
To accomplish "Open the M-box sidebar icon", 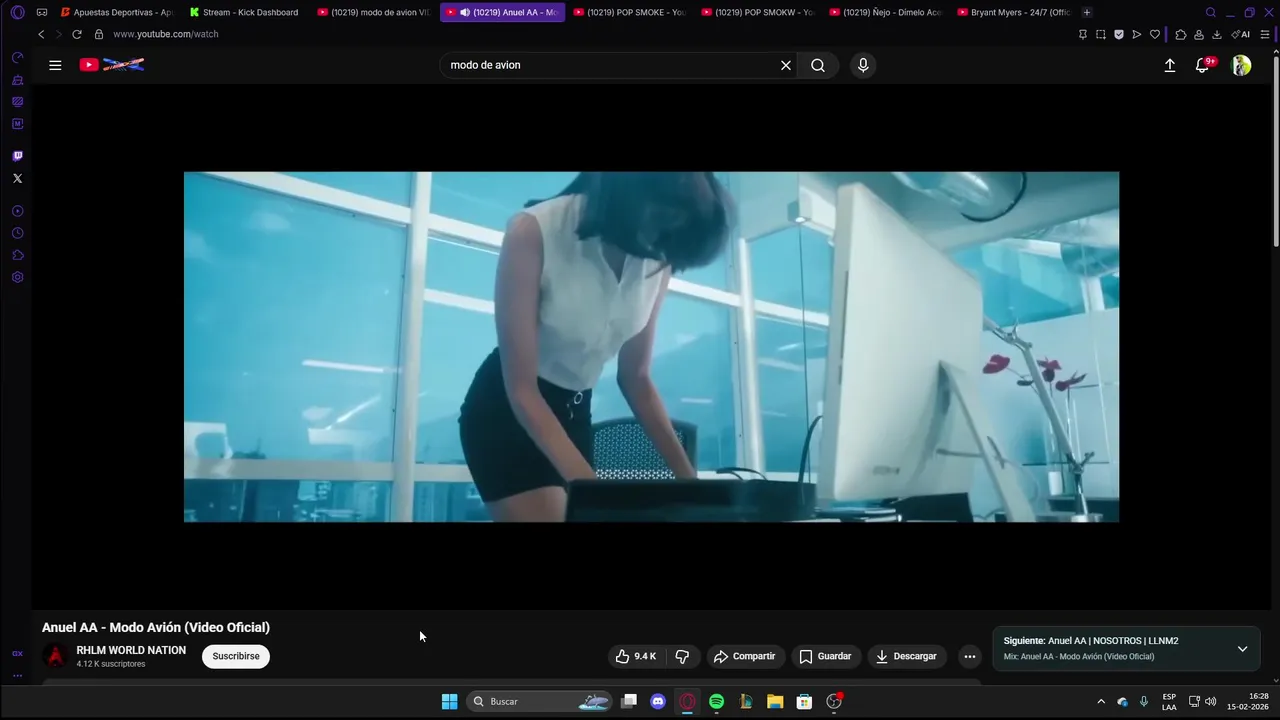I will pos(17,124).
